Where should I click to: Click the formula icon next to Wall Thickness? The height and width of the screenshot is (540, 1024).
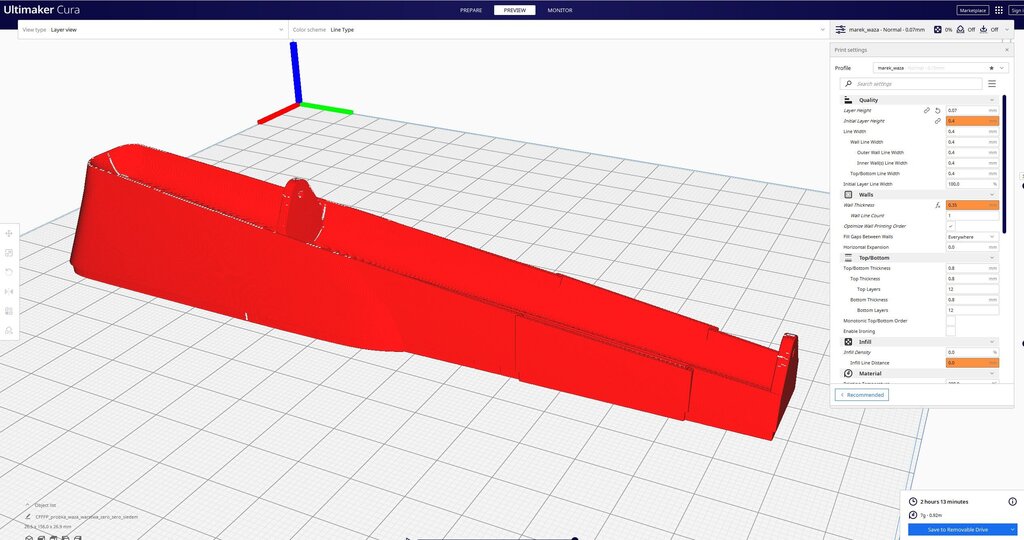point(937,205)
